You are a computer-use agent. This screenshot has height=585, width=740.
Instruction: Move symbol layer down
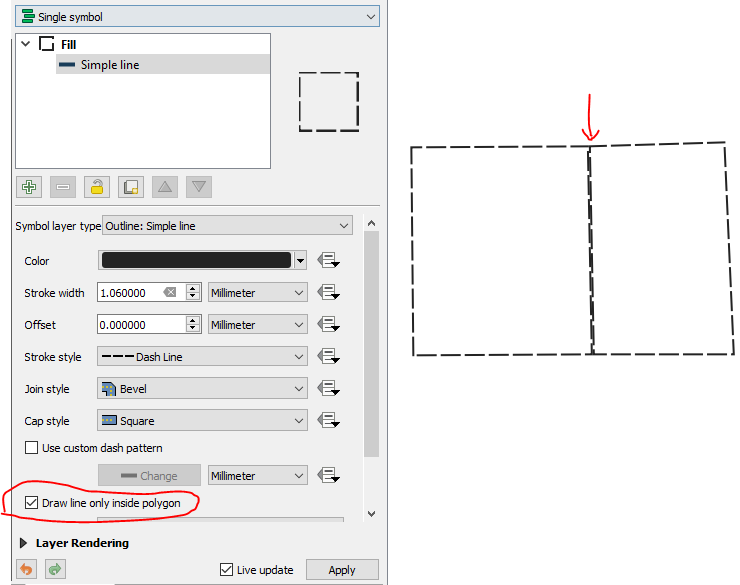pos(199,187)
